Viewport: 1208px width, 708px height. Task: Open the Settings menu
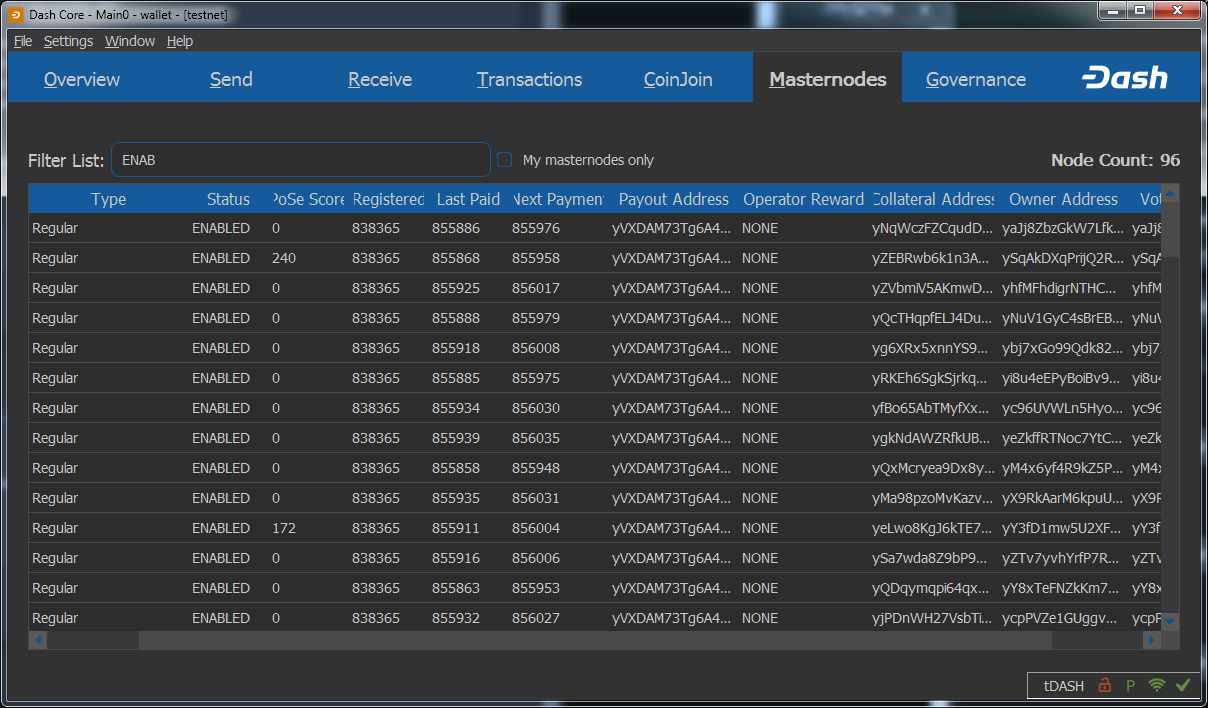coord(68,41)
